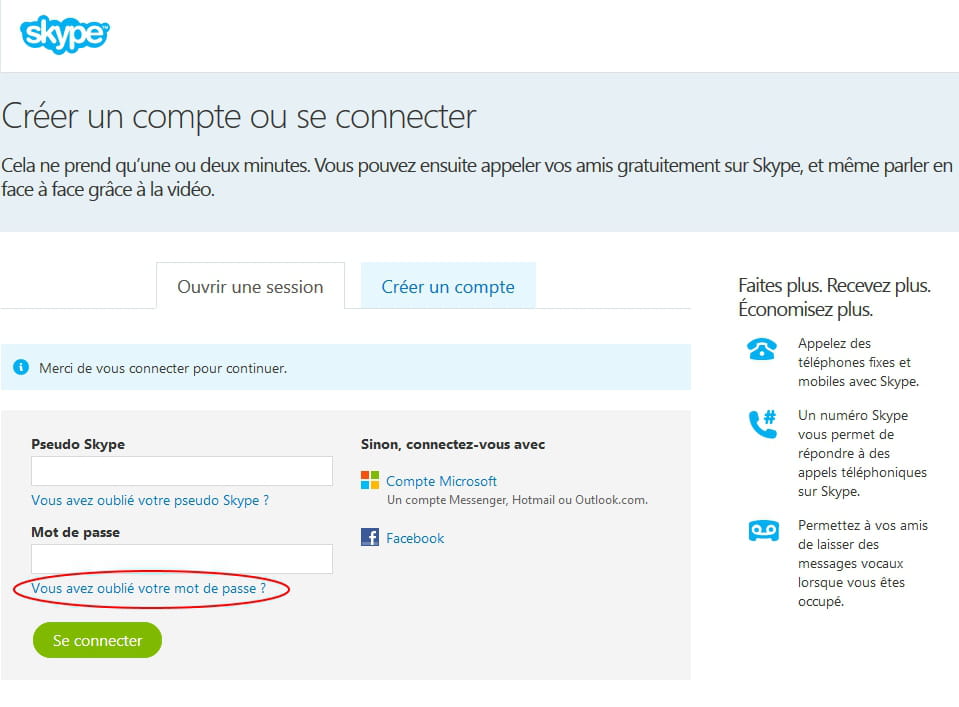Click the Skype logo
Viewport: 959px width, 707px height.
[x=65, y=34]
